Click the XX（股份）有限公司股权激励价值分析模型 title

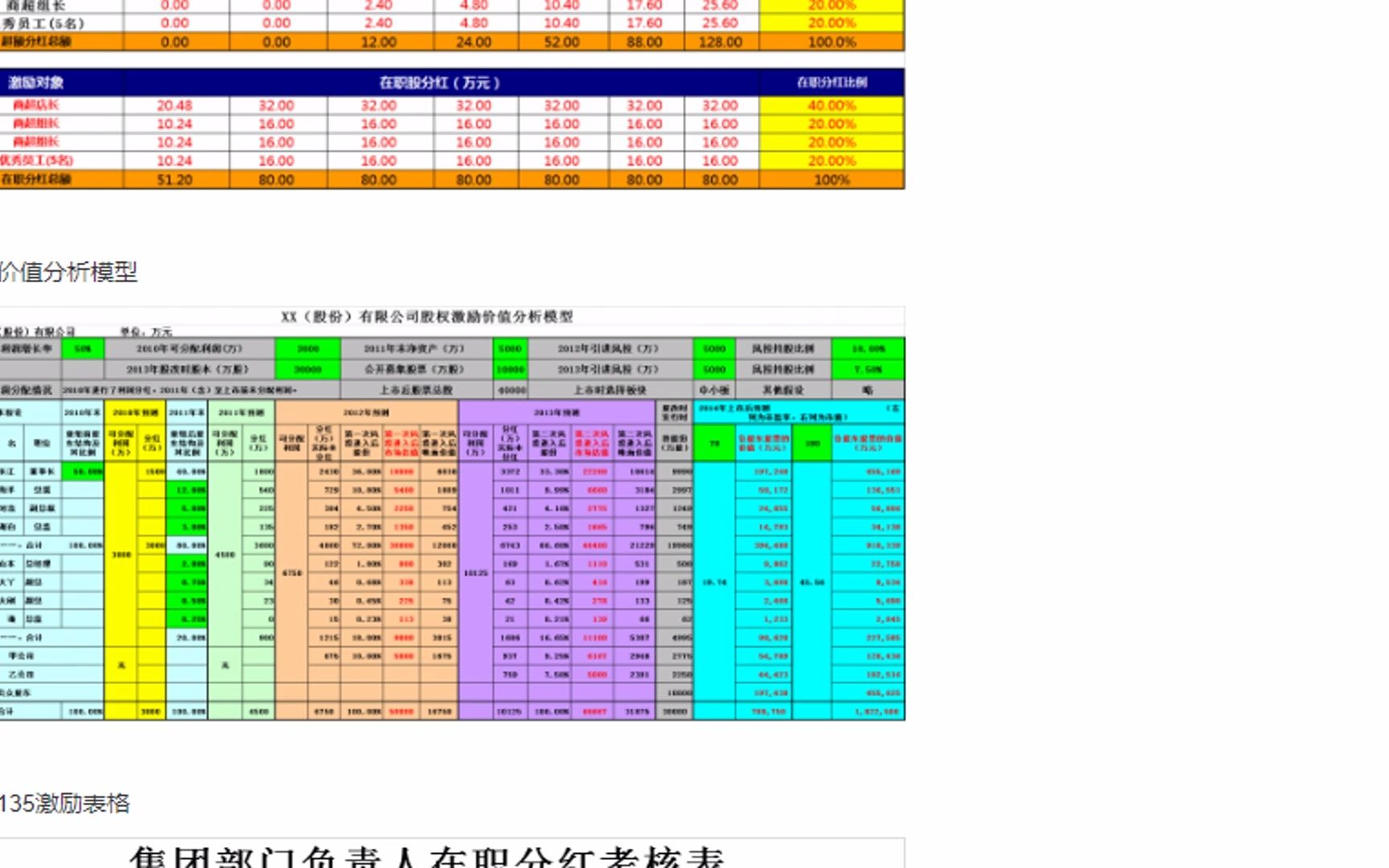pyautogui.click(x=438, y=317)
